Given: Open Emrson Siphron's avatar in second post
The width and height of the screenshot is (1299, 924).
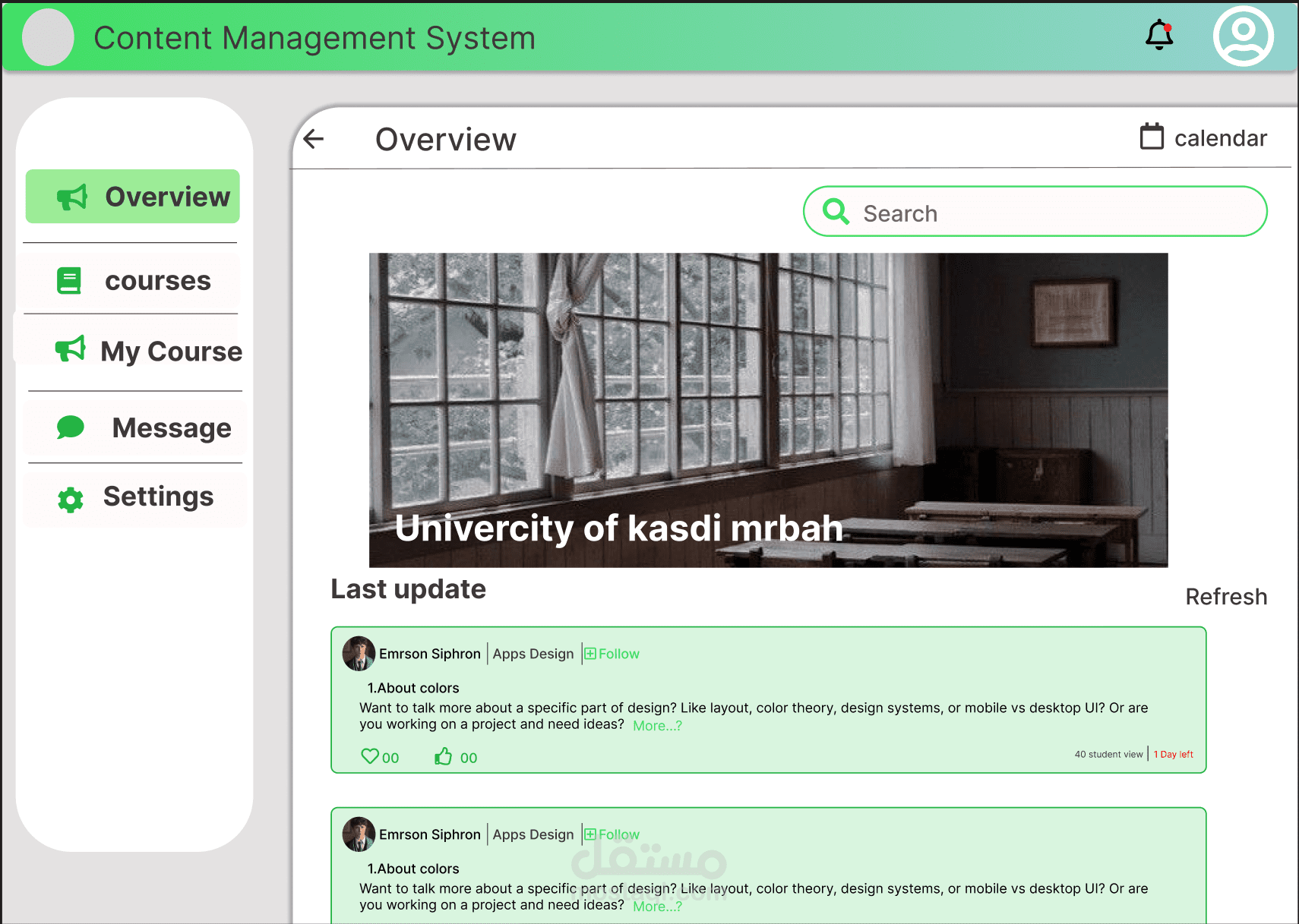Looking at the screenshot, I should pos(359,834).
